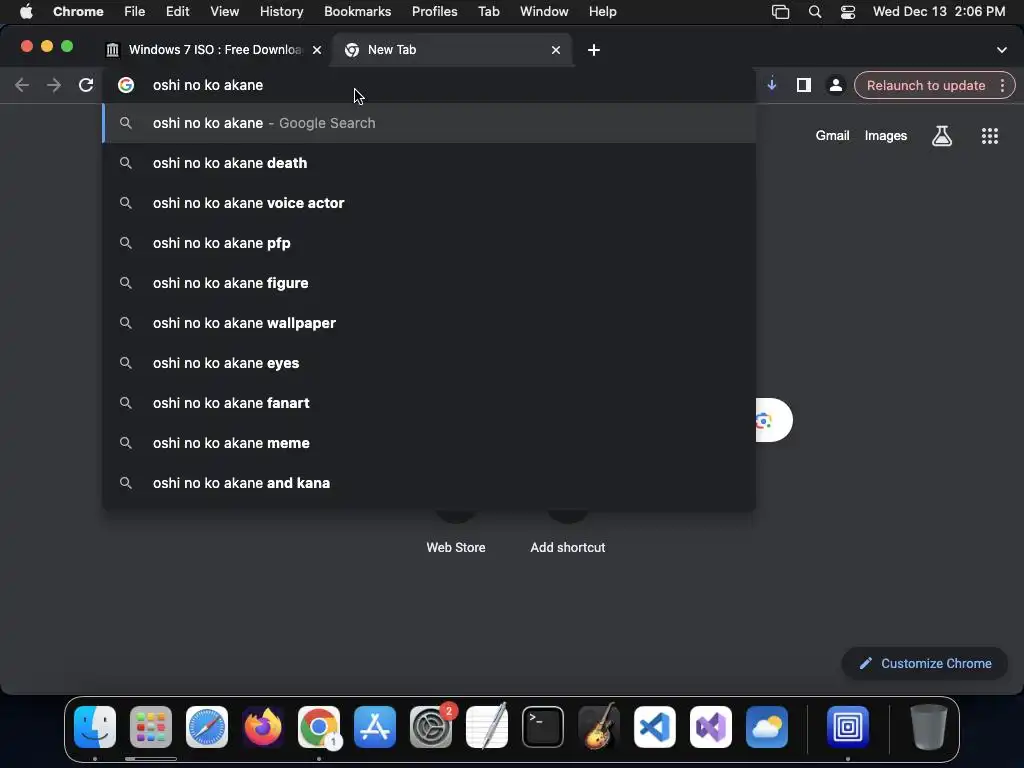Open Spotlight search in menu bar
Image resolution: width=1024 pixels, height=768 pixels.
click(815, 12)
